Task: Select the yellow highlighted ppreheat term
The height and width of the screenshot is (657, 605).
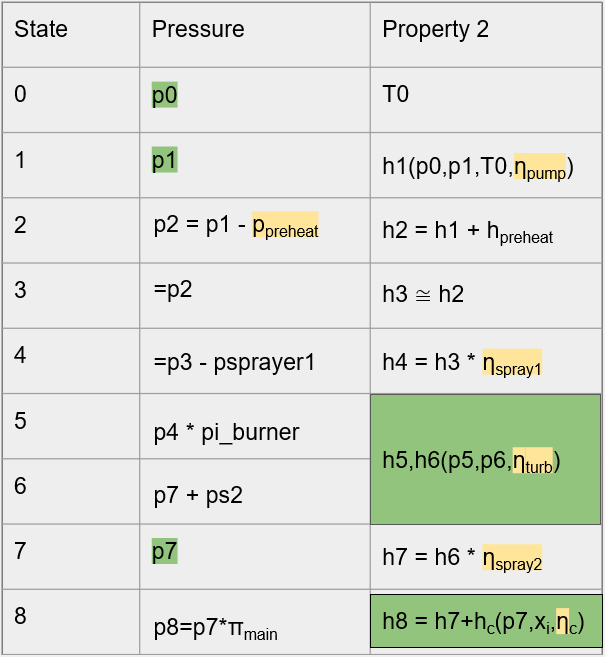Action: (x=285, y=225)
